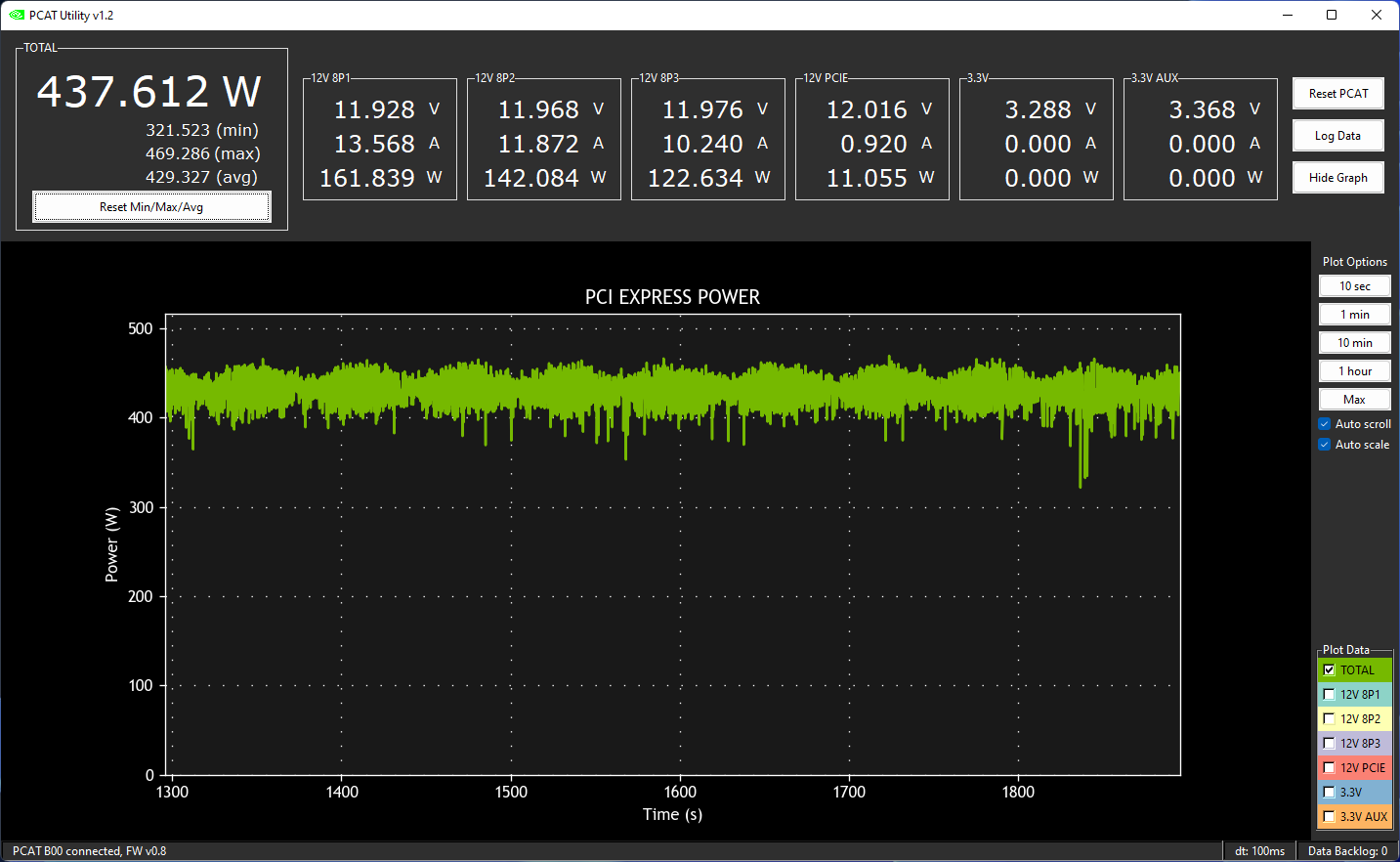Viewport: 1400px width, 862px height.
Task: Click the PCAT Utility app icon in title bar
Action: 17,15
